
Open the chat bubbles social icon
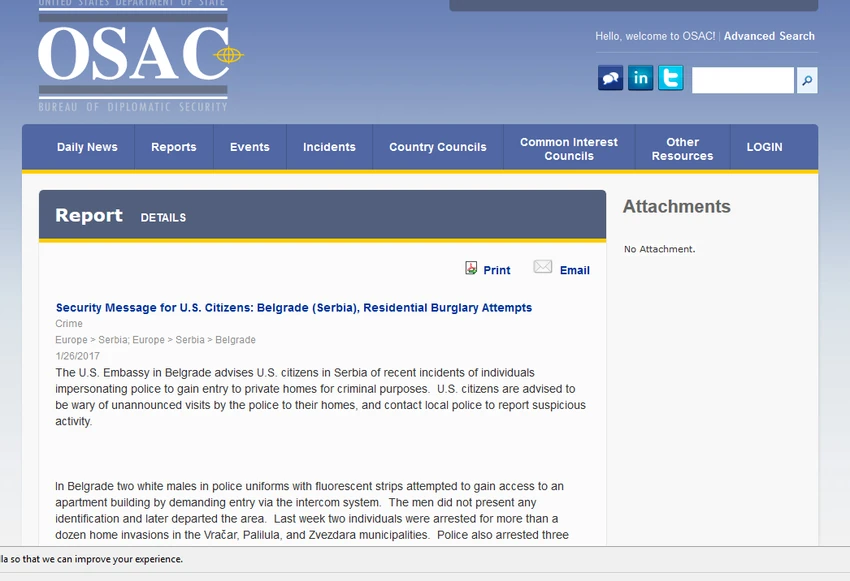(610, 78)
